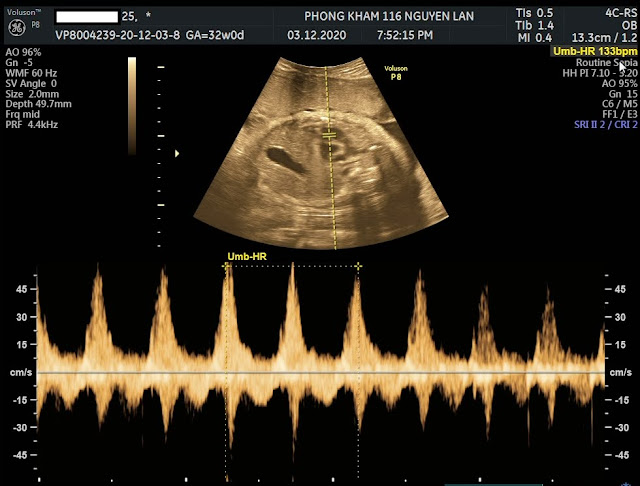
Task: Click the sepia grayscale color bar
Action: (132, 106)
